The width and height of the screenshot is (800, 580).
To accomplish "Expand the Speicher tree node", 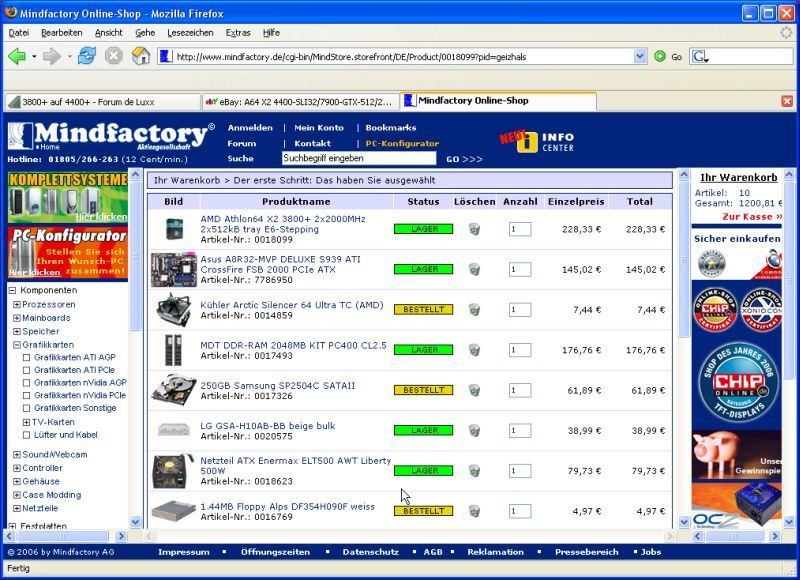I will pyautogui.click(x=17, y=332).
